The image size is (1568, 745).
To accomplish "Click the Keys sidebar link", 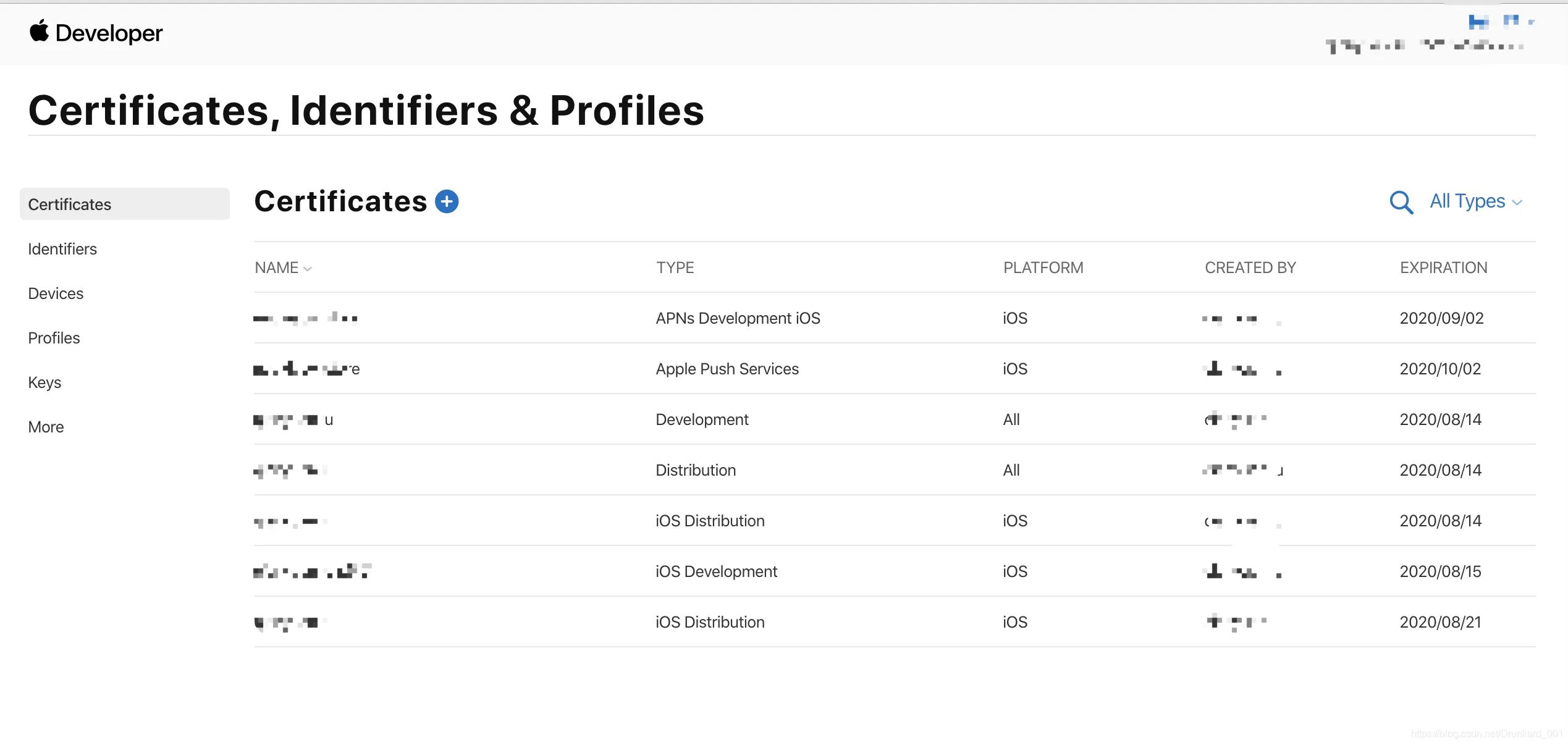I will [44, 381].
